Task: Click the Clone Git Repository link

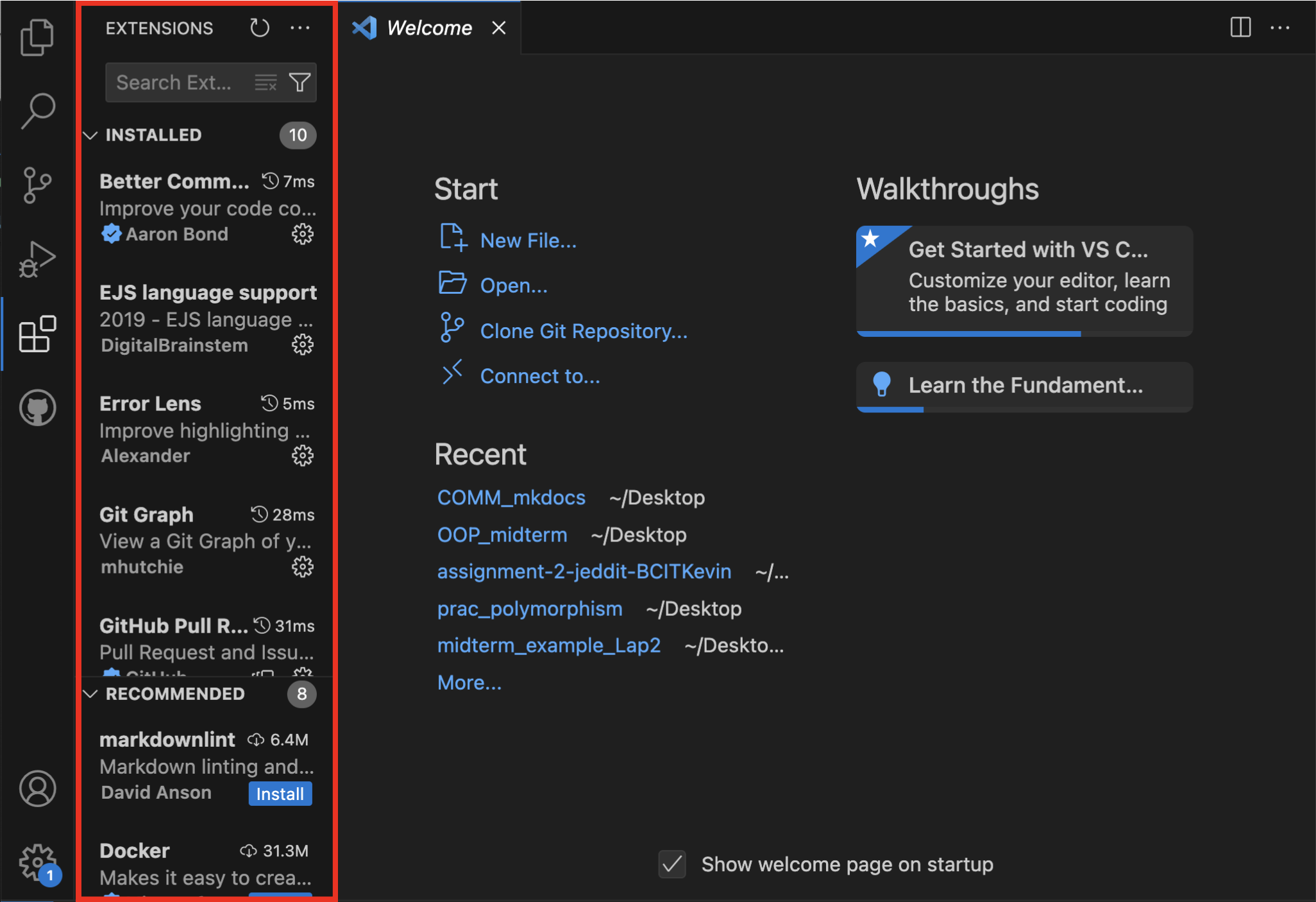Action: [x=583, y=331]
